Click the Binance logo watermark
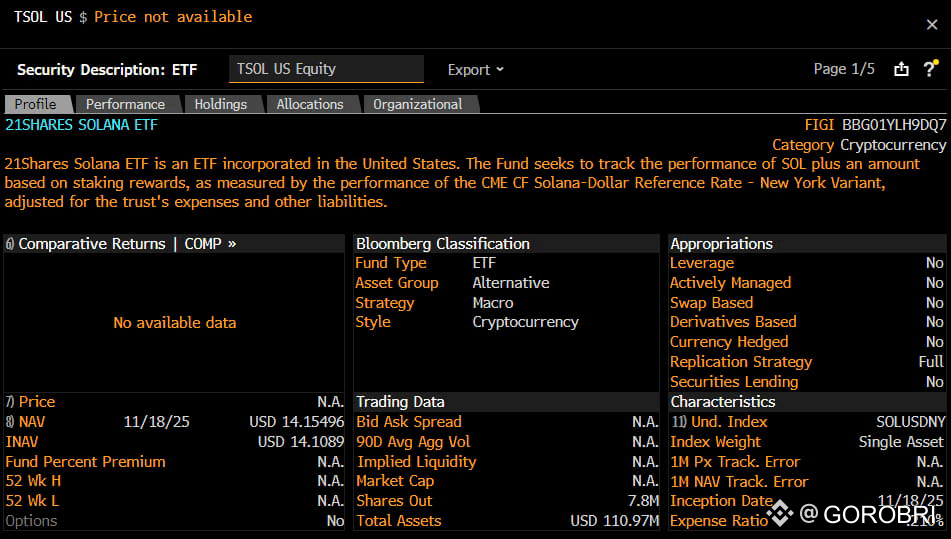This screenshot has height=539, width=951. pyautogui.click(x=780, y=514)
